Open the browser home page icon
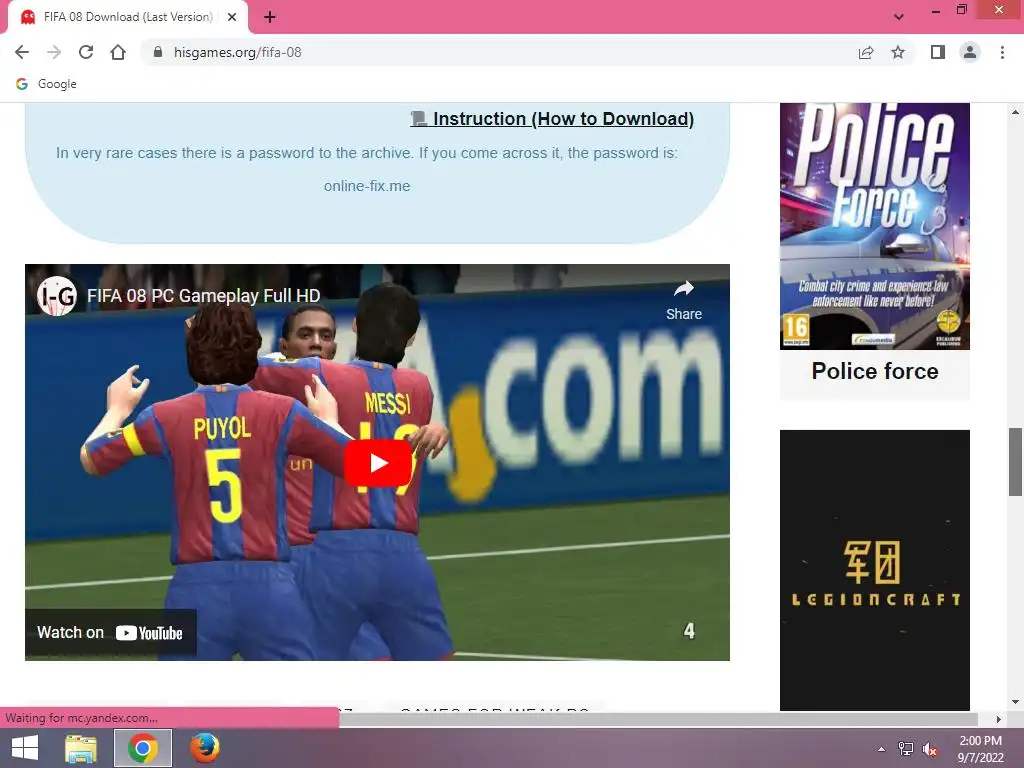This screenshot has width=1024, height=768. (118, 52)
